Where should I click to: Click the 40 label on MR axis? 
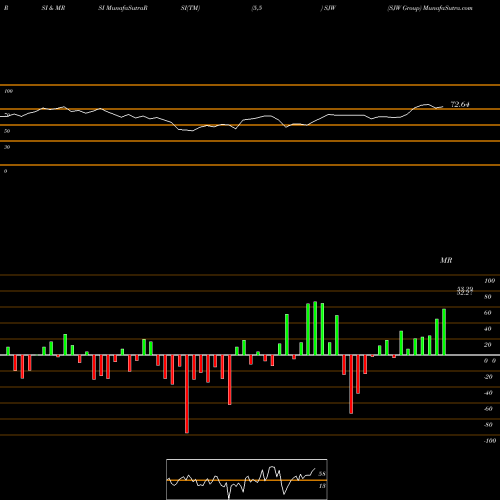[x=488, y=329]
